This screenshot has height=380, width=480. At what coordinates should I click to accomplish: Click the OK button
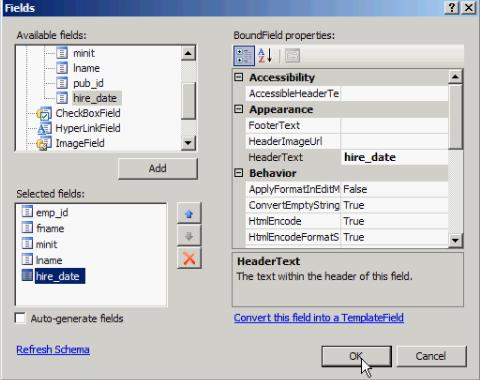(x=356, y=356)
